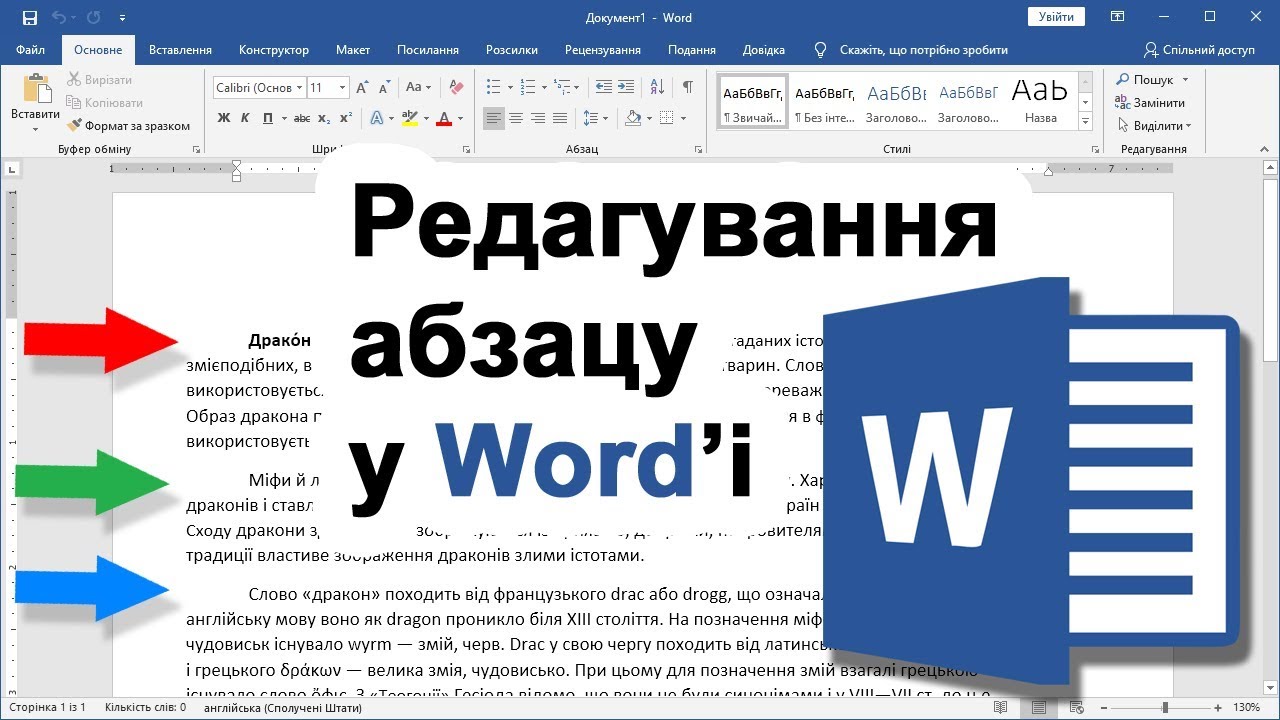Toggle bold Ж formatting
The width and height of the screenshot is (1280, 720).
pyautogui.click(x=224, y=118)
